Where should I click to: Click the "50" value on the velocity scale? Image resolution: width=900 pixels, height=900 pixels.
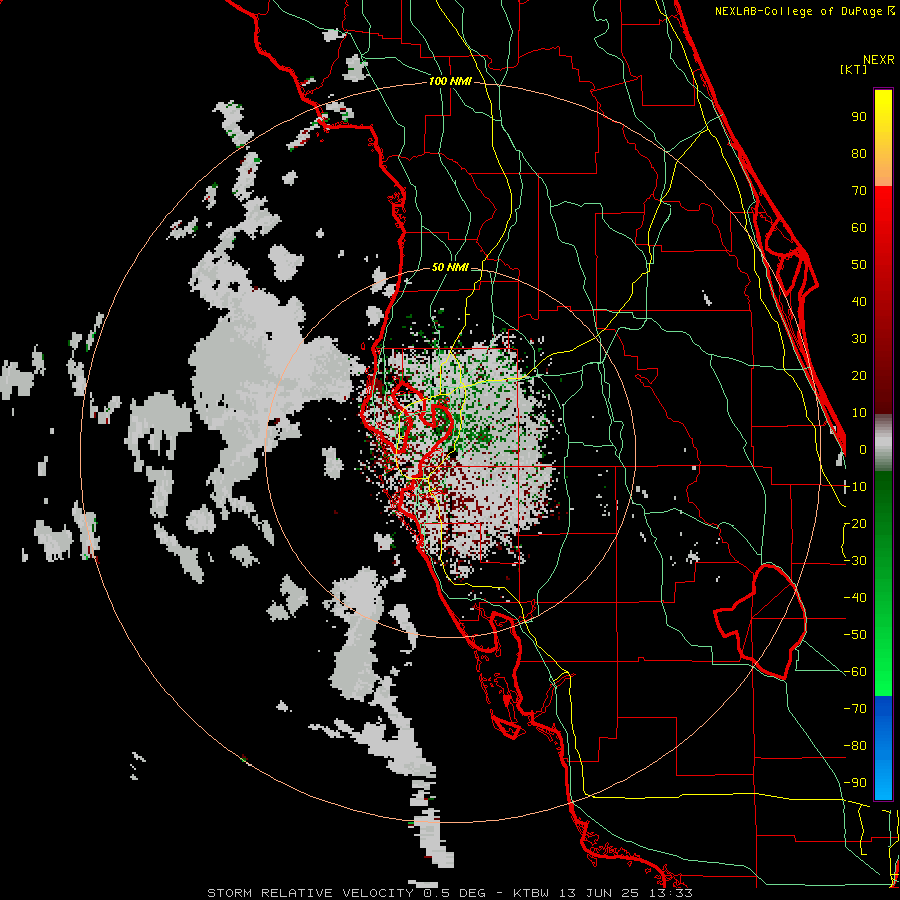click(859, 265)
